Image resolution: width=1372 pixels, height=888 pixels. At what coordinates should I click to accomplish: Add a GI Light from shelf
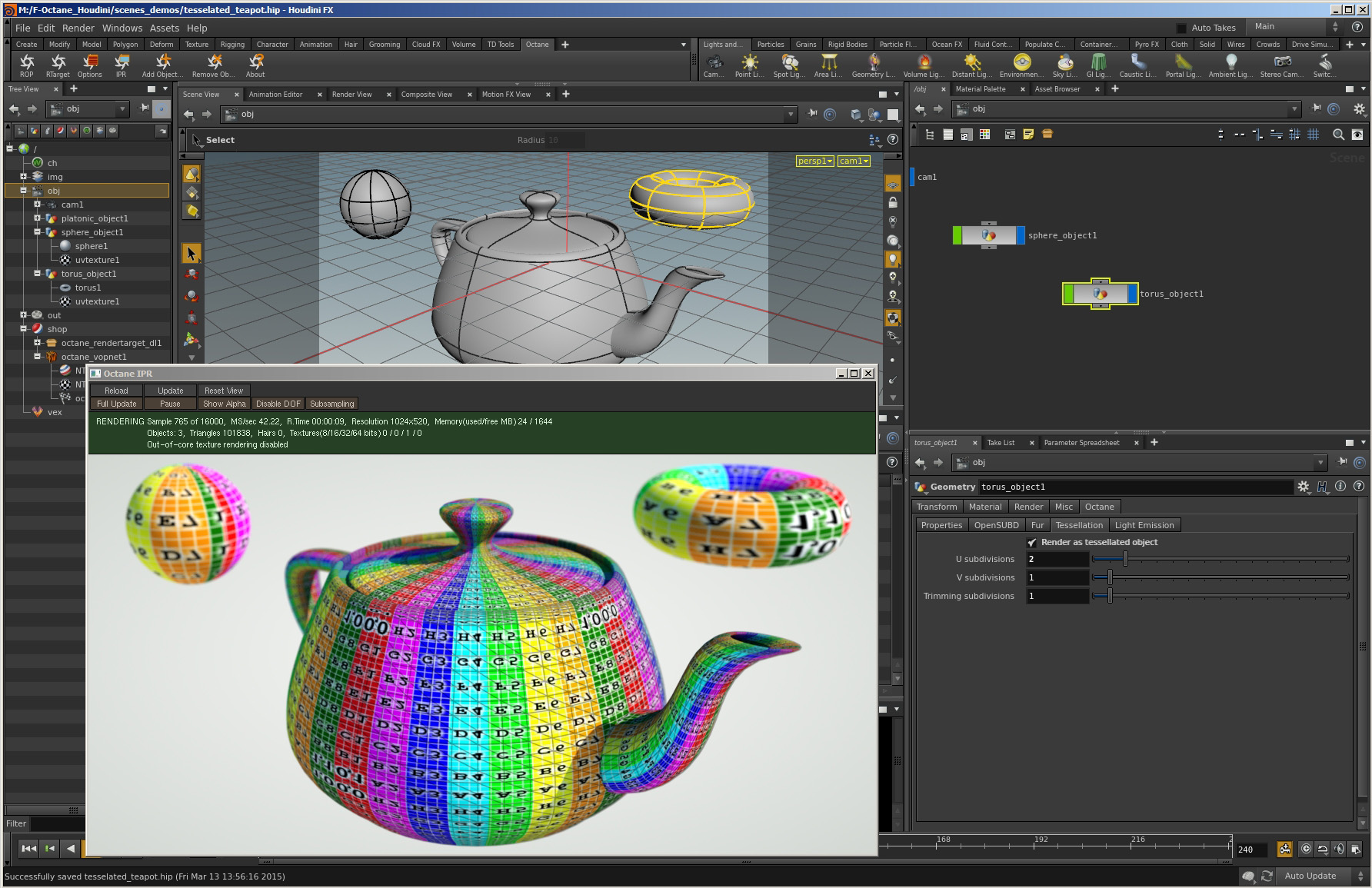[x=1099, y=65]
